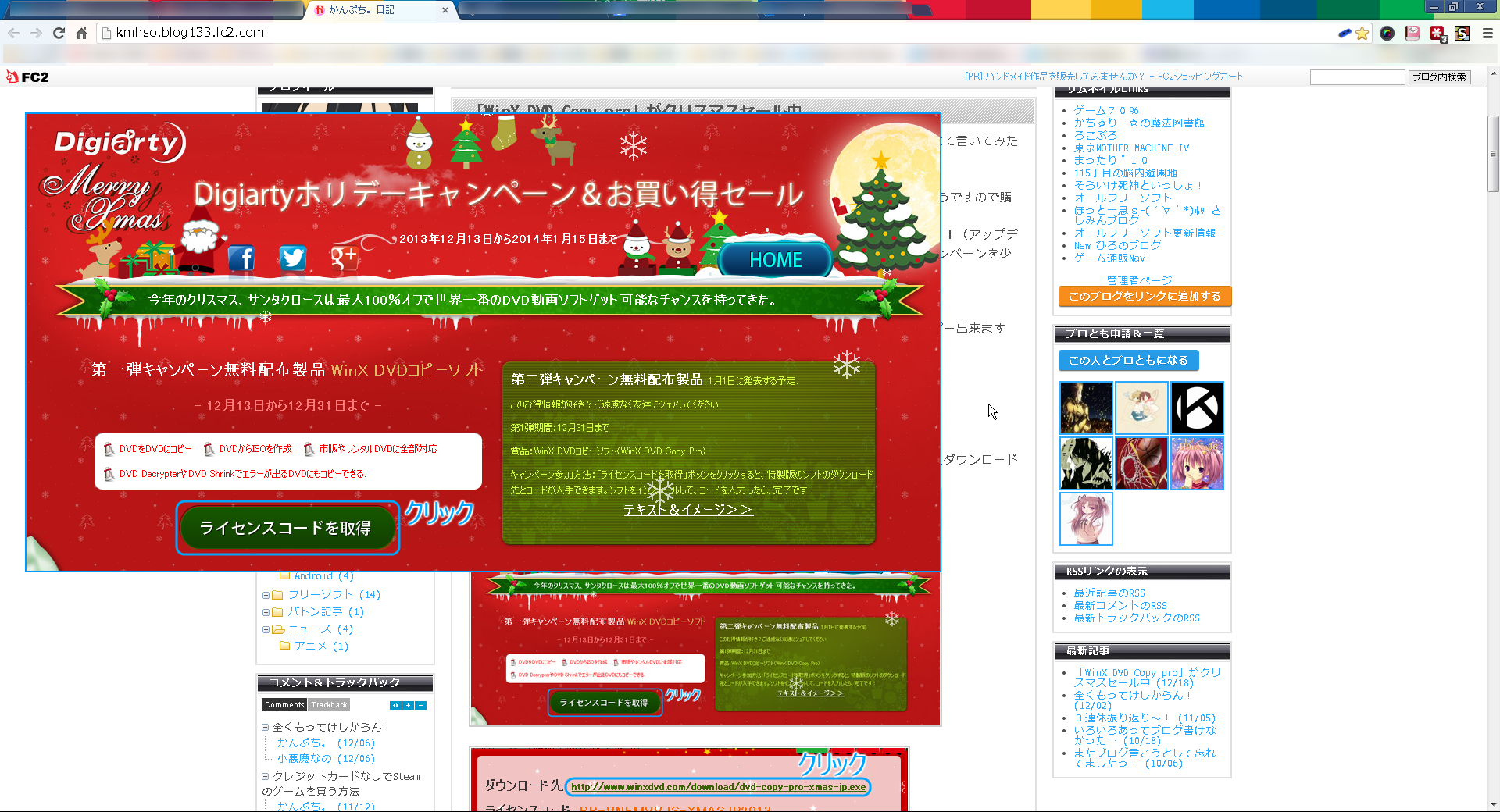Click the blue block icon in address bar

[1345, 33]
